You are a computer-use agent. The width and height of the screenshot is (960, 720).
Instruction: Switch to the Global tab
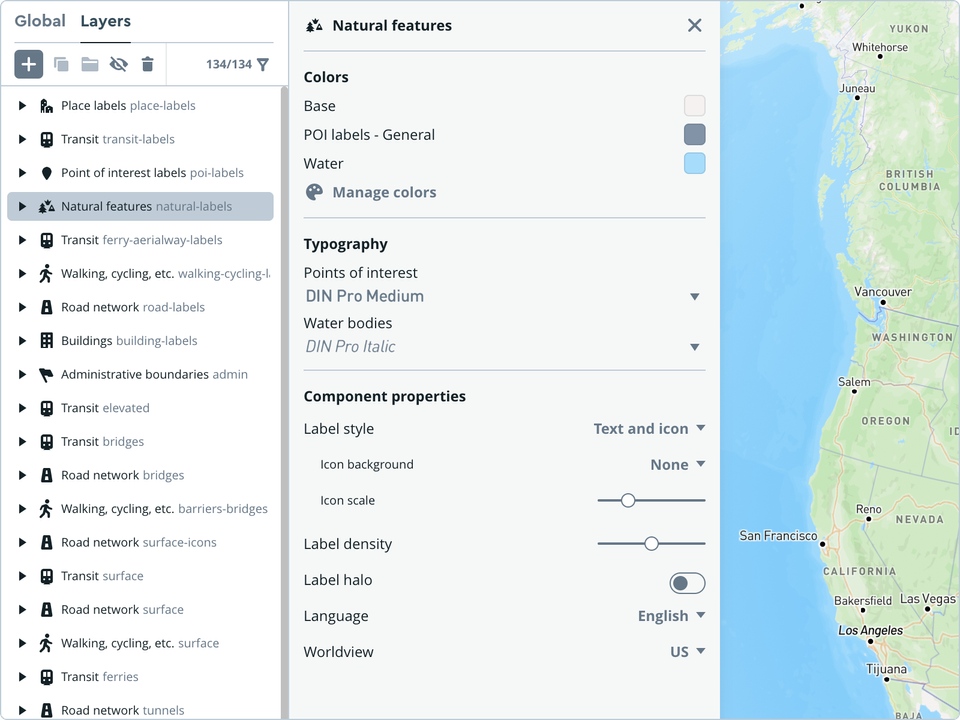point(40,21)
